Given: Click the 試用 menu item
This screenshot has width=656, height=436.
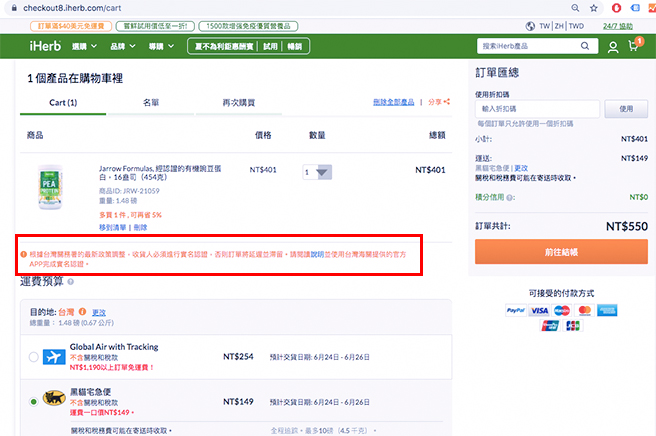Looking at the screenshot, I should tap(270, 46).
